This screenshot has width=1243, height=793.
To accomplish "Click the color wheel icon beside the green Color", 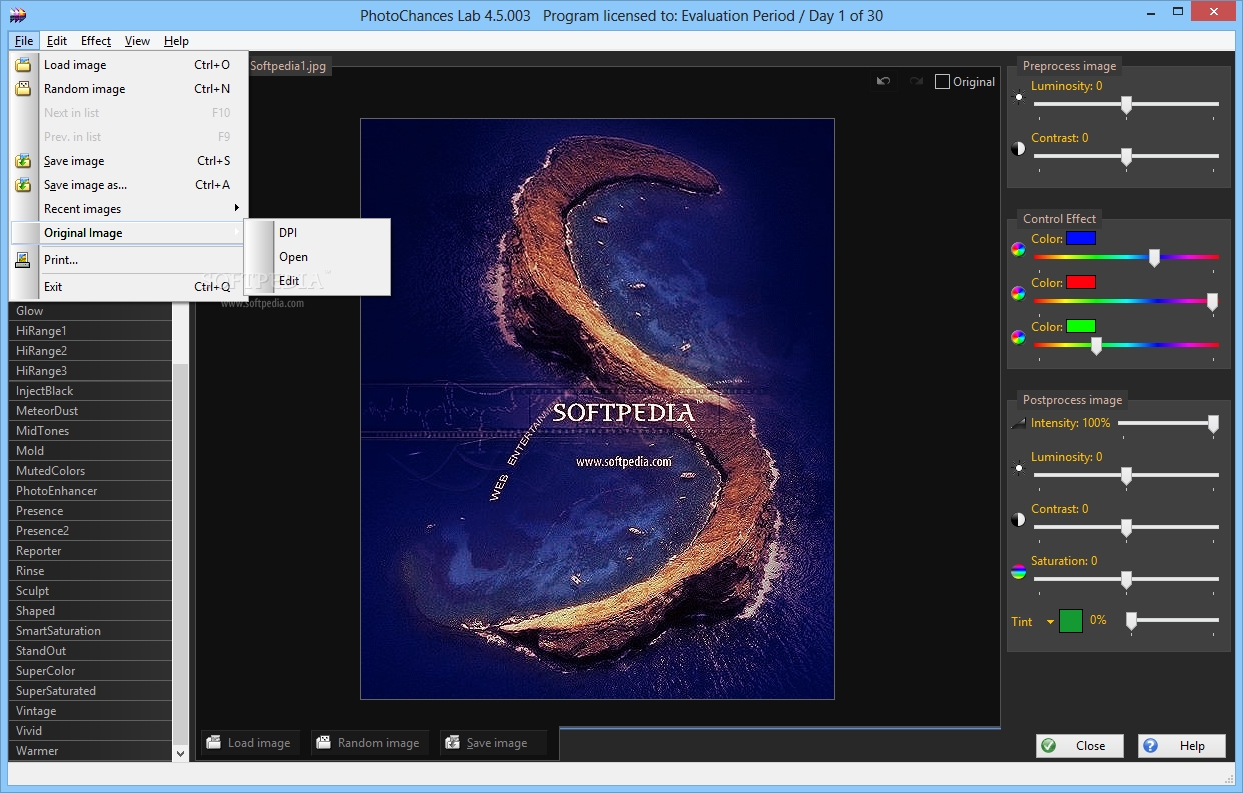I will tap(1018, 337).
